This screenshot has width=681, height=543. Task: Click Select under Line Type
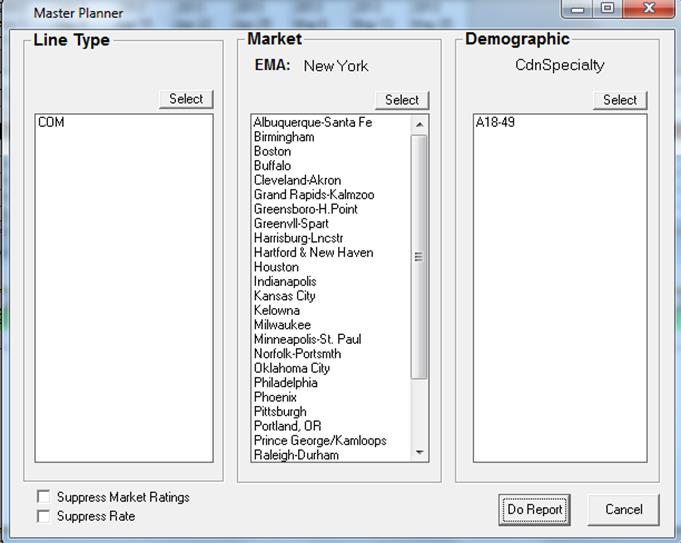point(186,99)
